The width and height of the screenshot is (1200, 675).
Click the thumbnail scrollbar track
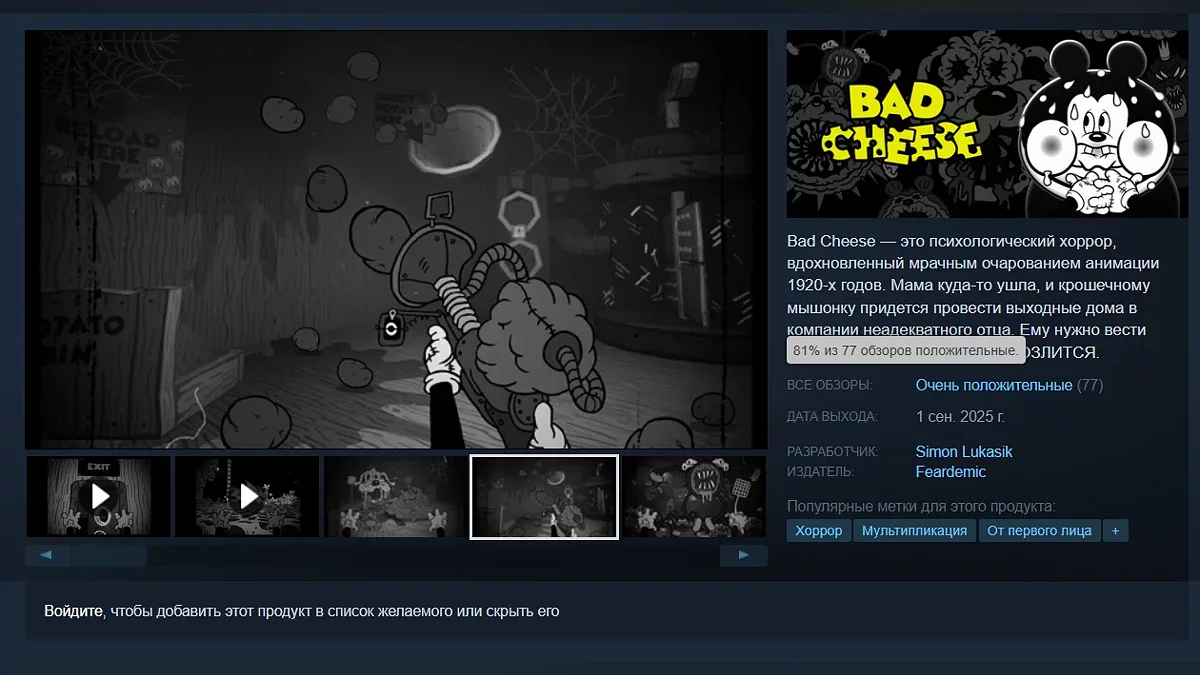coord(432,555)
